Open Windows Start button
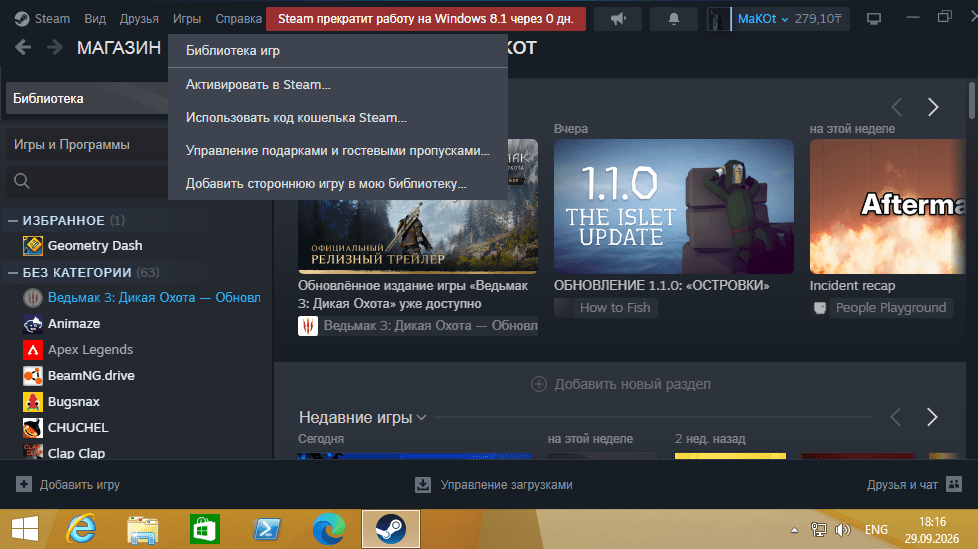Screen dimensions: 978x549 25,529
